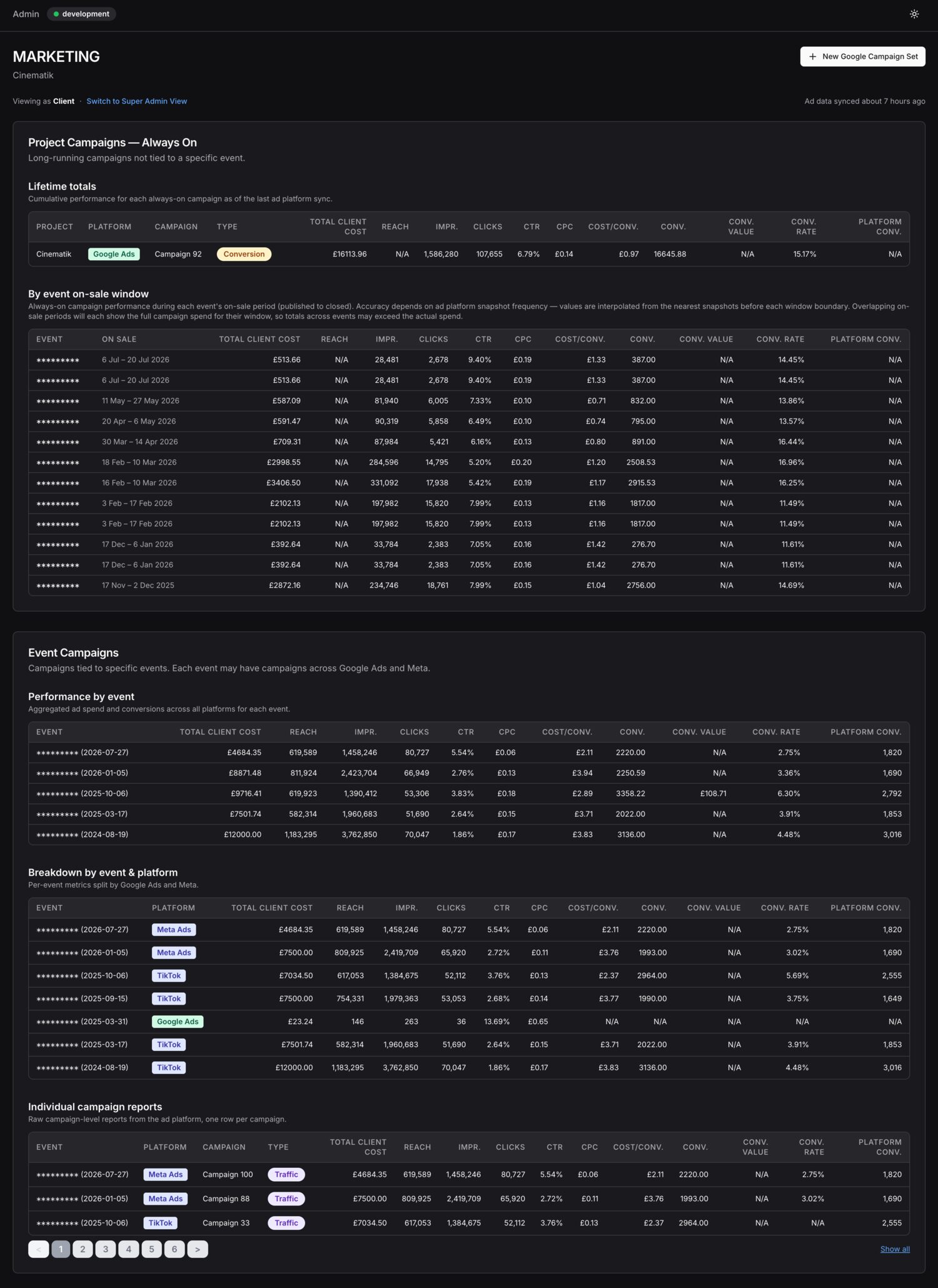Click Traffic badge for Campaign 33
Image resolution: width=938 pixels, height=1288 pixels.
coord(286,1222)
